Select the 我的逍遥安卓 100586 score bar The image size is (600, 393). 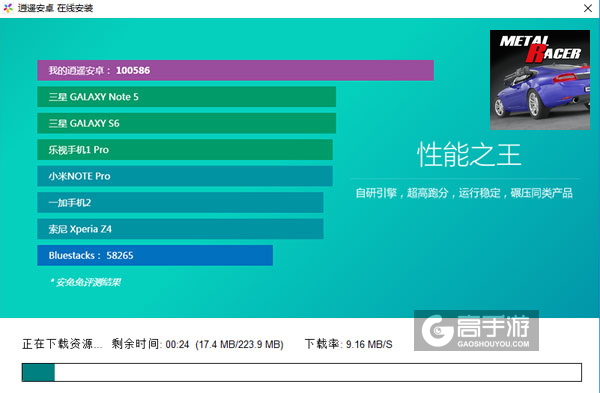235,70
